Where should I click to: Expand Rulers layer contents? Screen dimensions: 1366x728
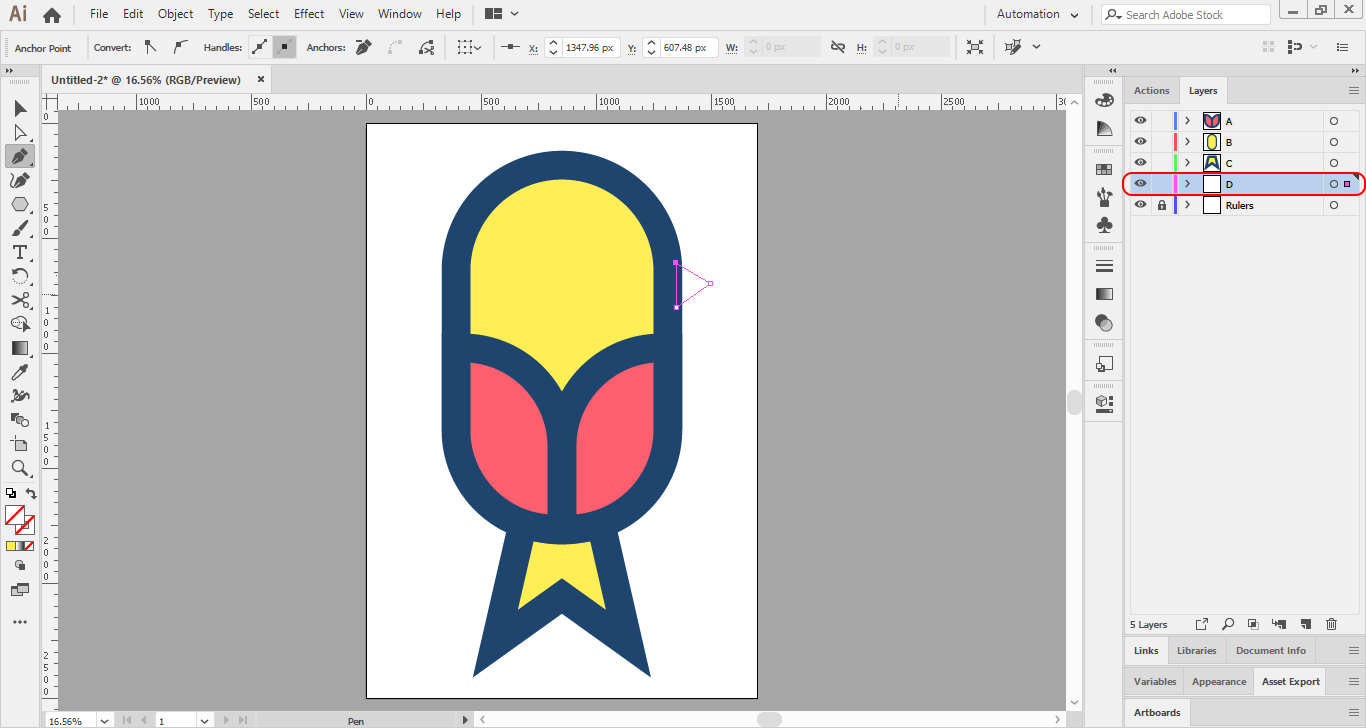click(1187, 205)
